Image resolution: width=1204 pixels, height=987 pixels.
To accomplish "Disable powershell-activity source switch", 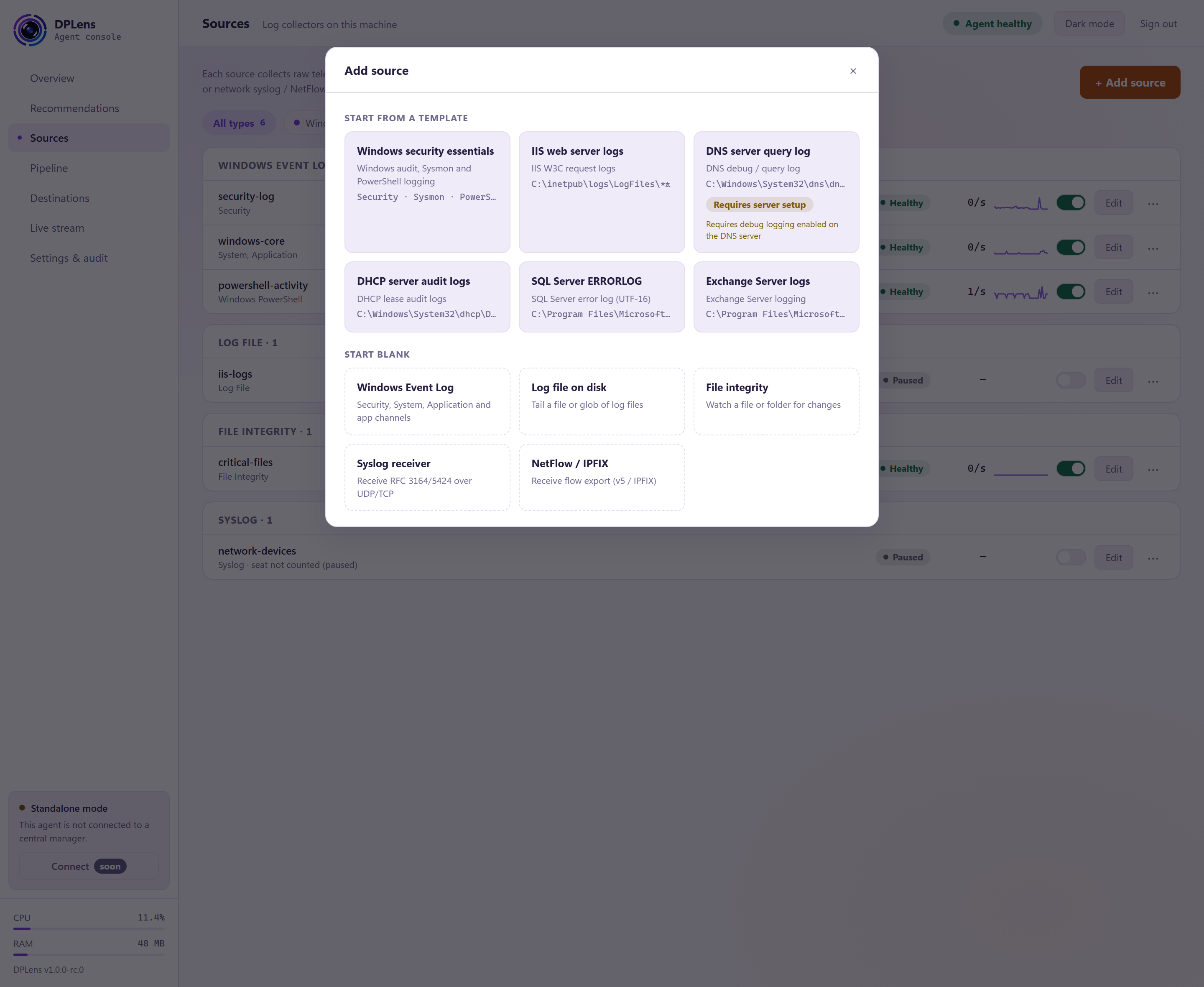I will (1071, 291).
